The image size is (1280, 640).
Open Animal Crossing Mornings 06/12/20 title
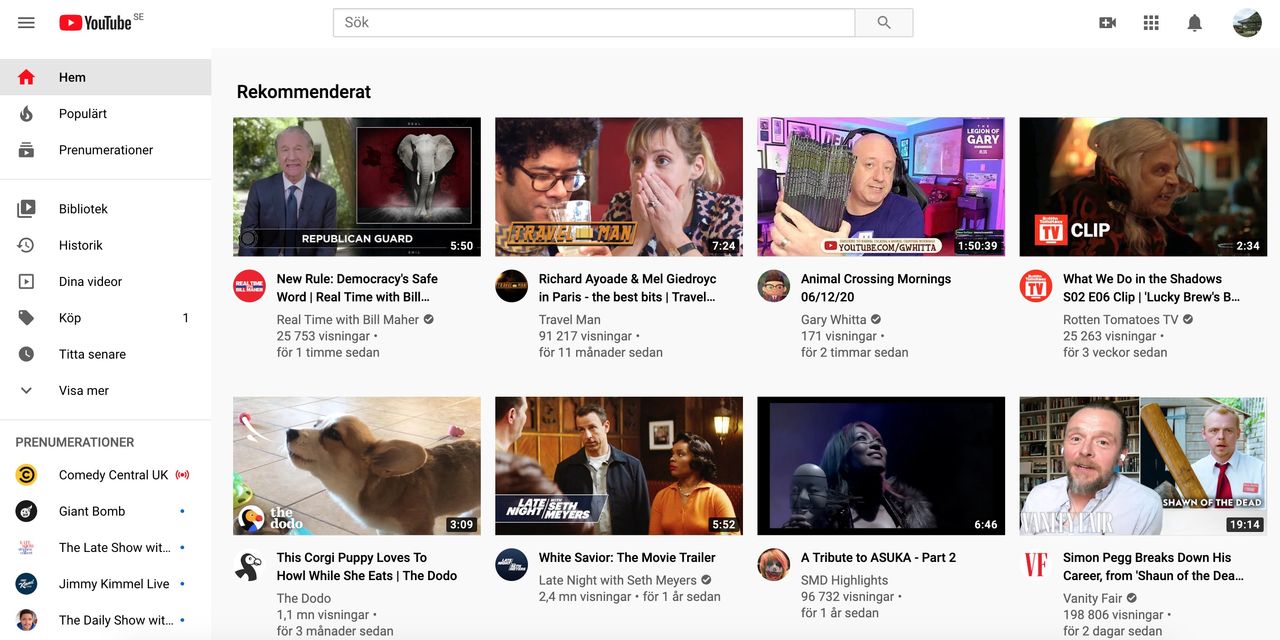click(x=876, y=288)
